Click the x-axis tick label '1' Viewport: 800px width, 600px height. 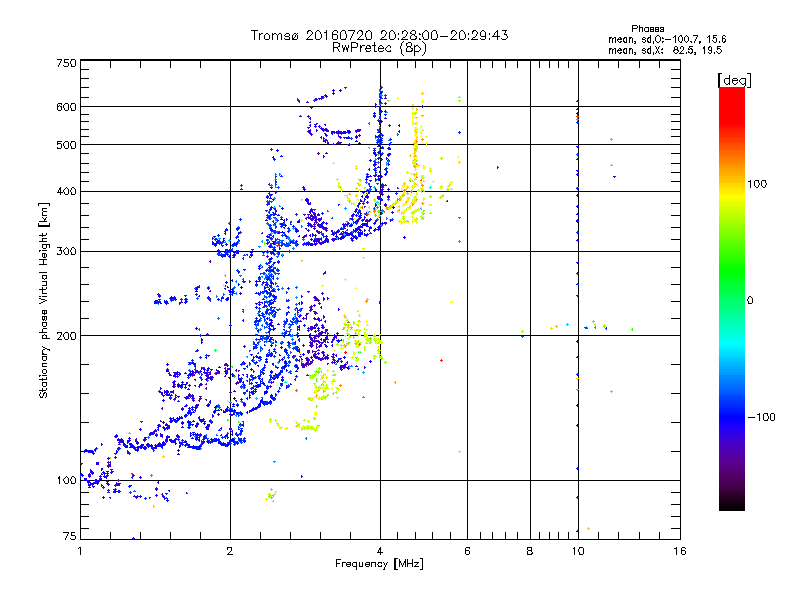(x=80, y=551)
